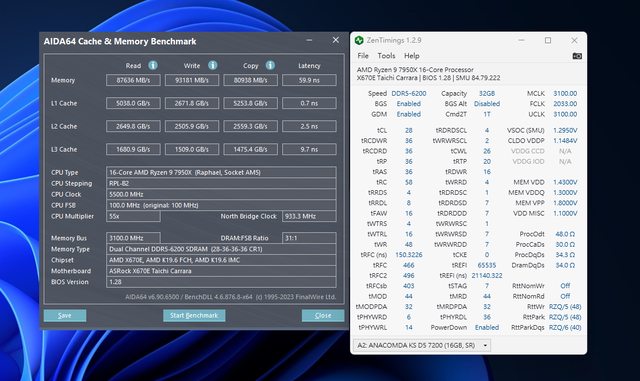Select the AMD Ryzen 9 7950X processor line

415,70
